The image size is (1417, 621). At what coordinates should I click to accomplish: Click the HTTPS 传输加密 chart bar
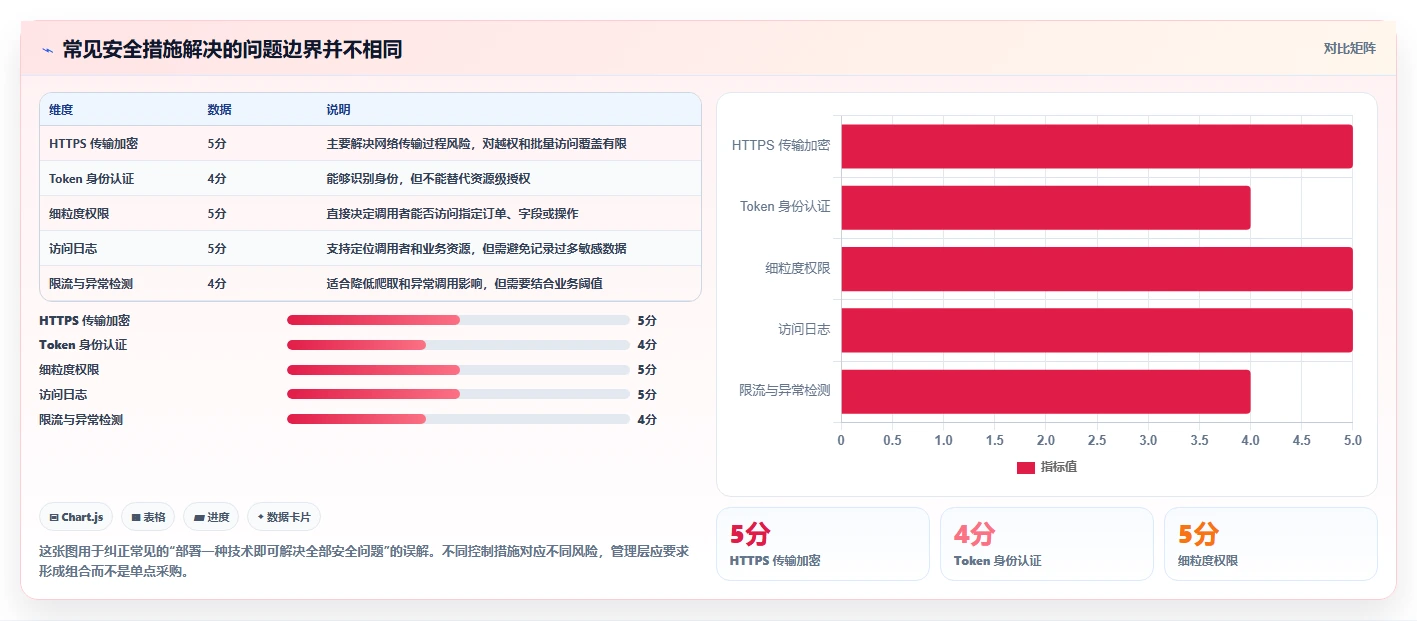1097,146
